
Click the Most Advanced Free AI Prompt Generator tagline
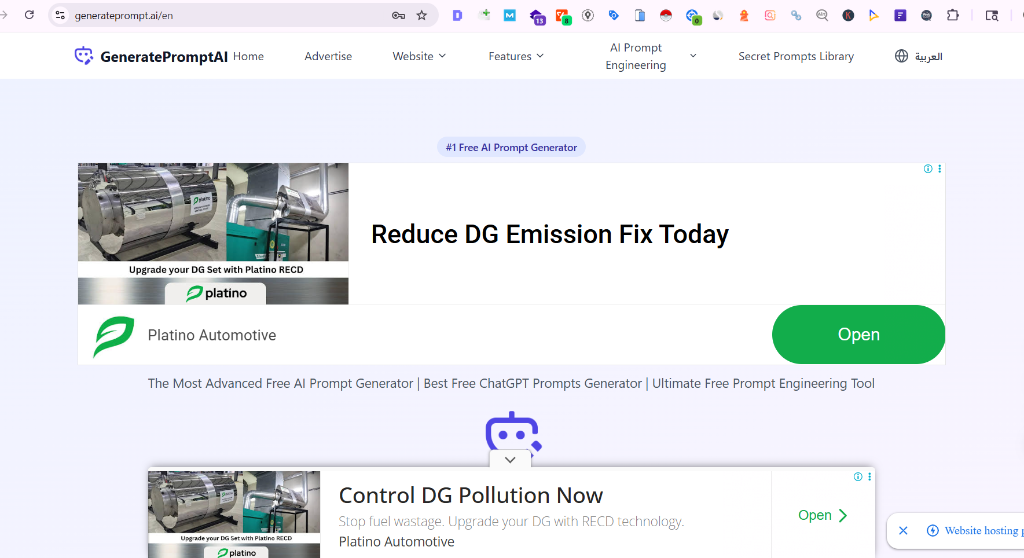tap(511, 384)
